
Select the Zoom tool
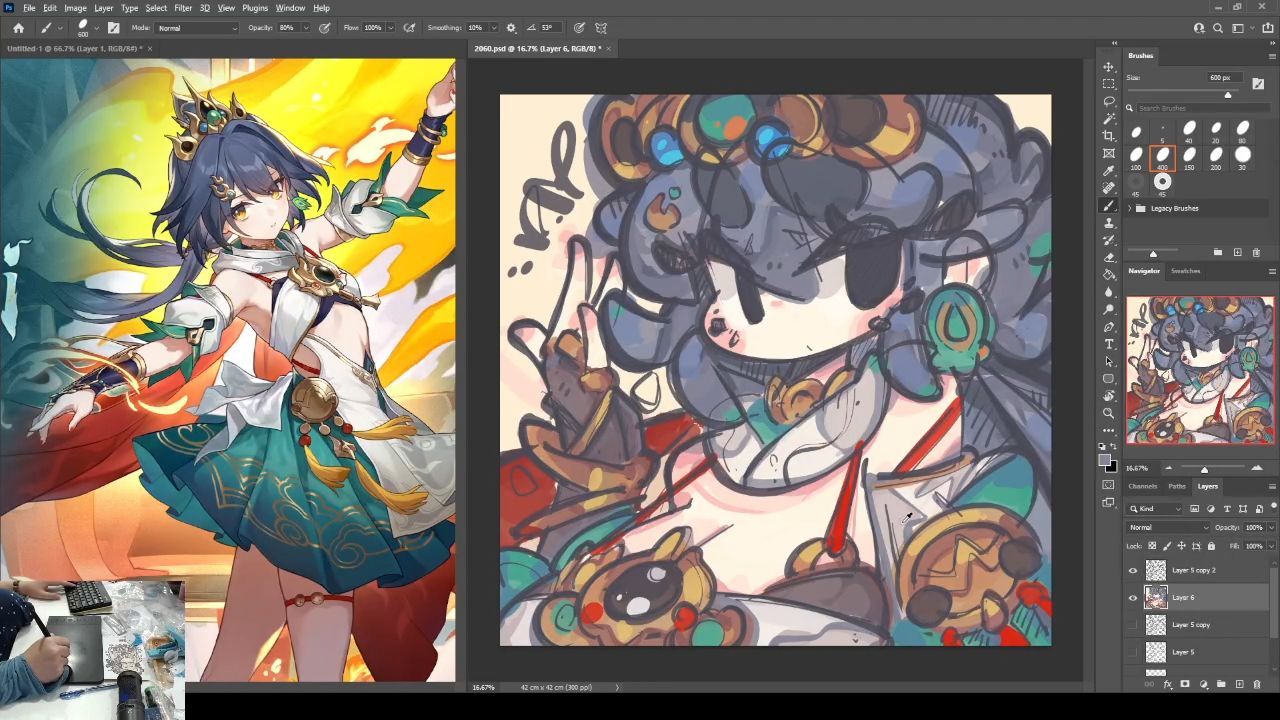click(1108, 413)
